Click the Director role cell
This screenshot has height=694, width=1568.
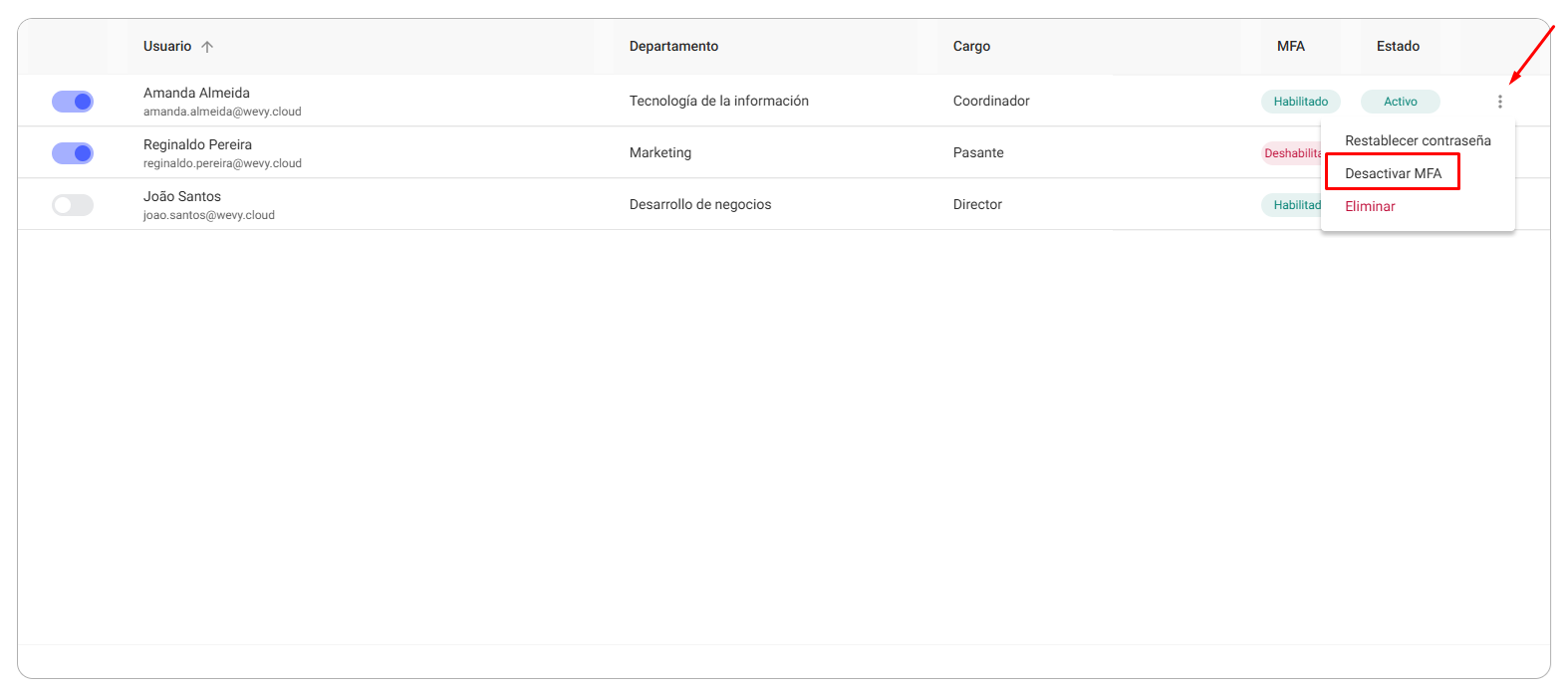click(x=977, y=205)
